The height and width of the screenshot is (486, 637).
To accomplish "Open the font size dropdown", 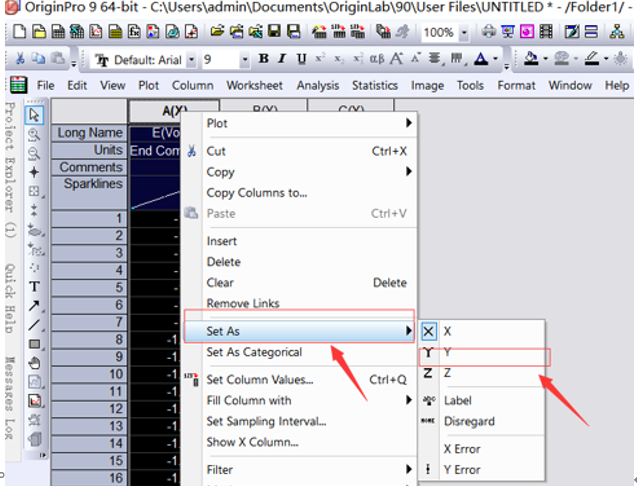I will pyautogui.click(x=245, y=60).
